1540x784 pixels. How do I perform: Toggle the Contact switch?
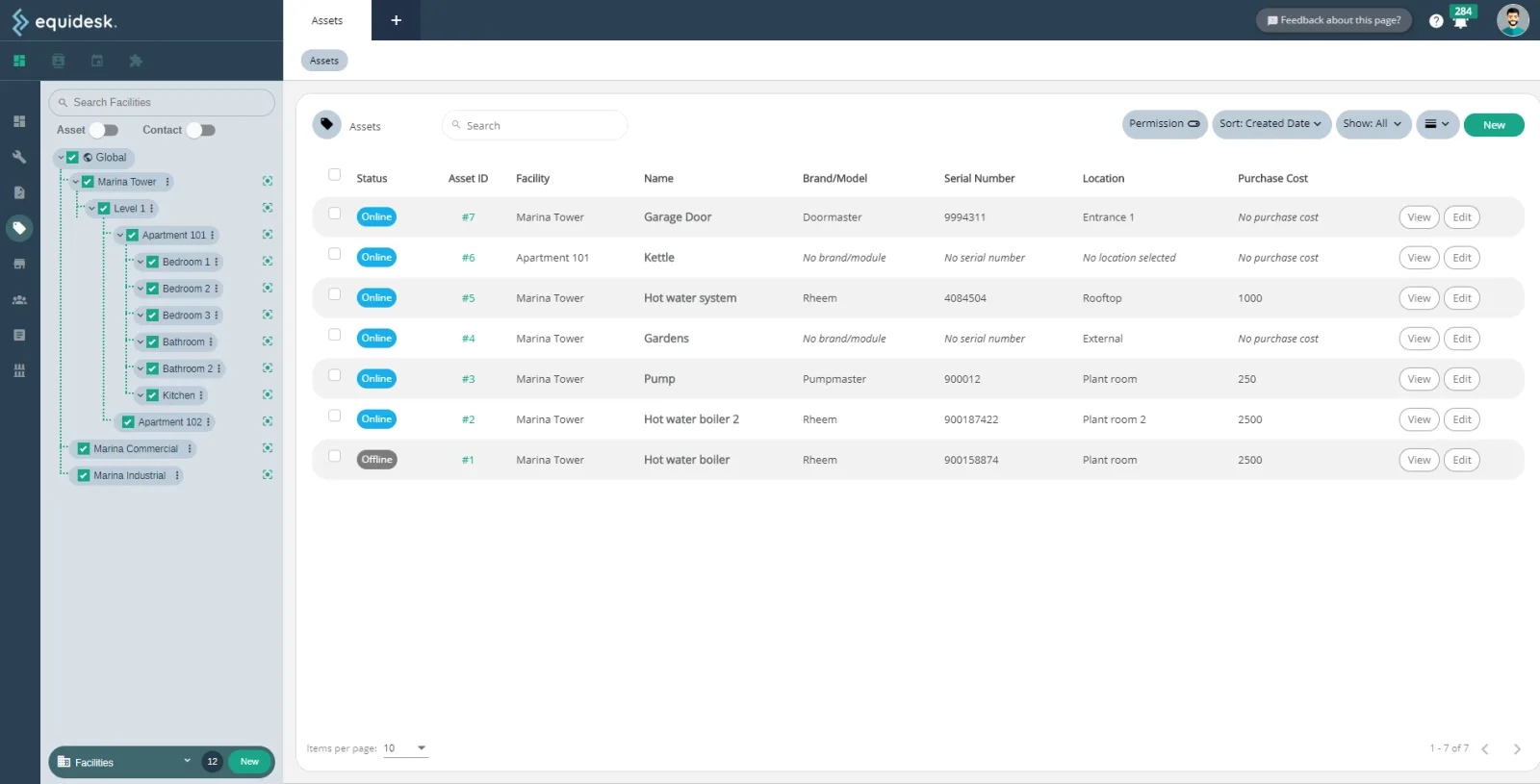tap(201, 130)
